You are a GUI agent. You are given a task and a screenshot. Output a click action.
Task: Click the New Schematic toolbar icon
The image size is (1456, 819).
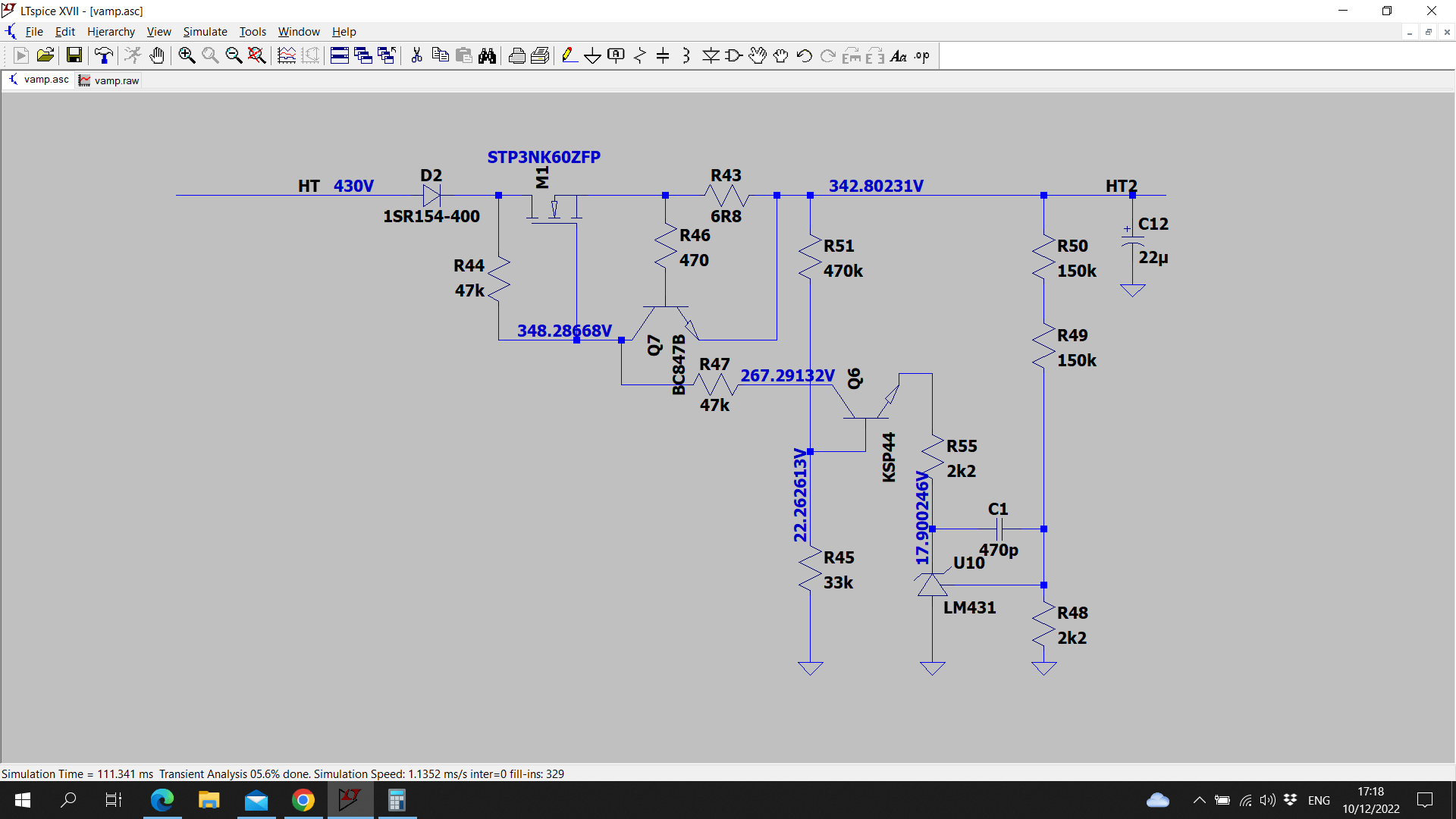[x=21, y=55]
